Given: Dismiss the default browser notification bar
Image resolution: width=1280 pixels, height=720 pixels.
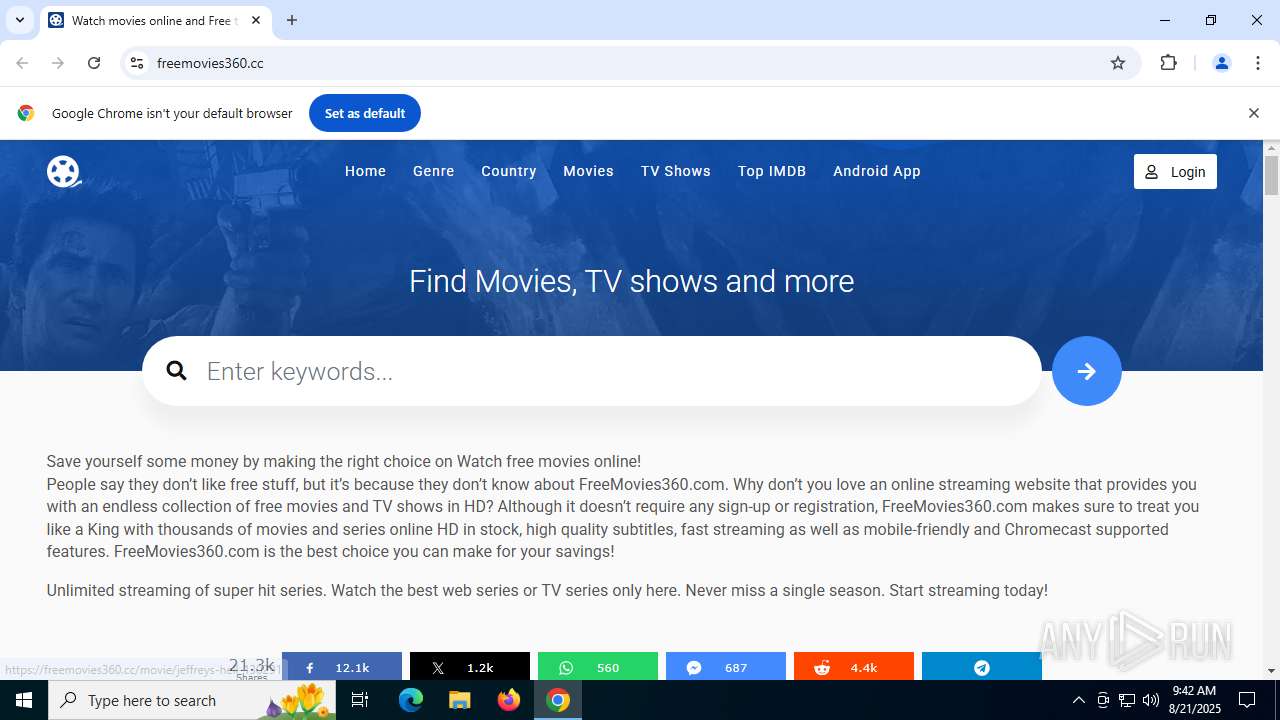Looking at the screenshot, I should (x=1253, y=113).
